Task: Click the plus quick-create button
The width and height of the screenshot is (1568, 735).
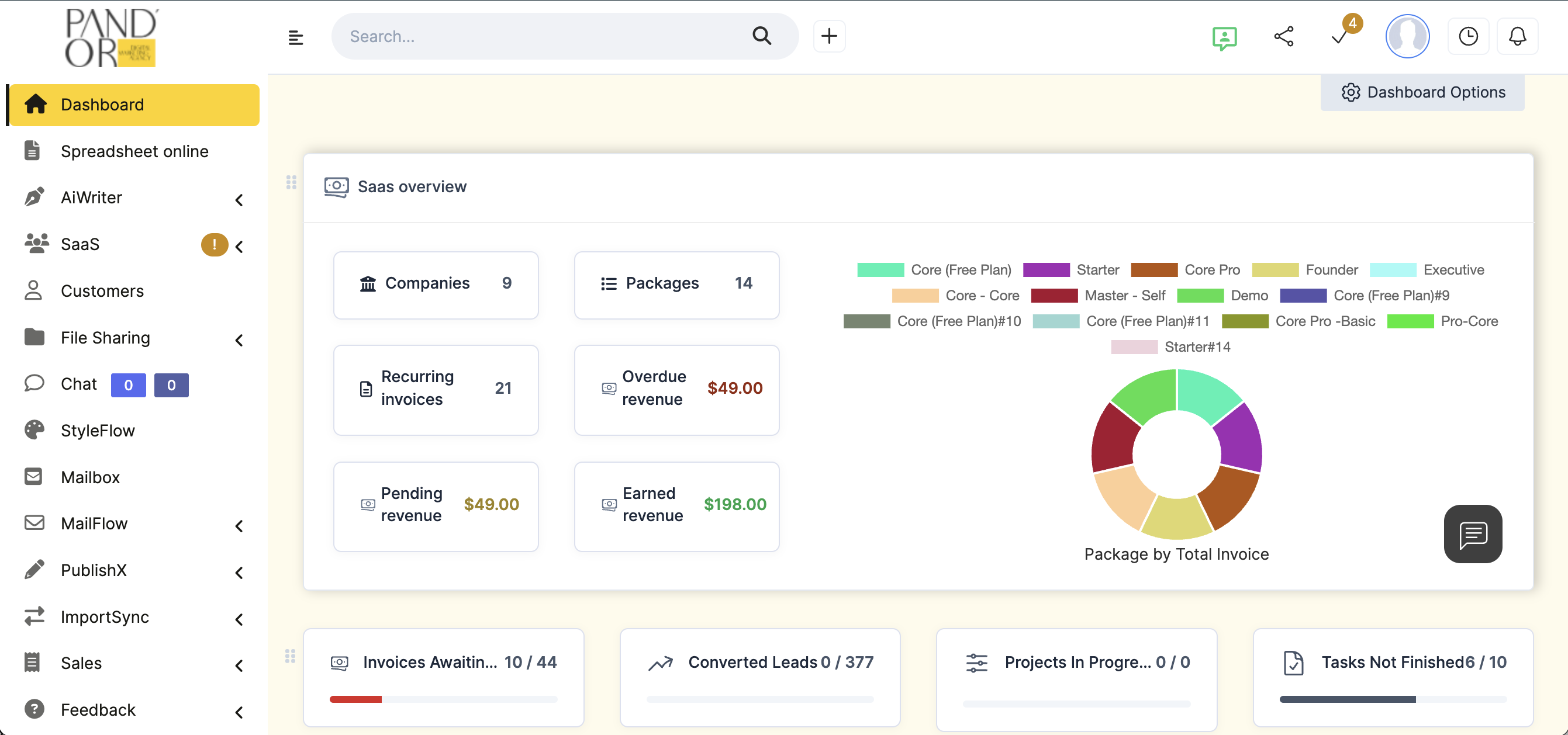Action: click(829, 36)
